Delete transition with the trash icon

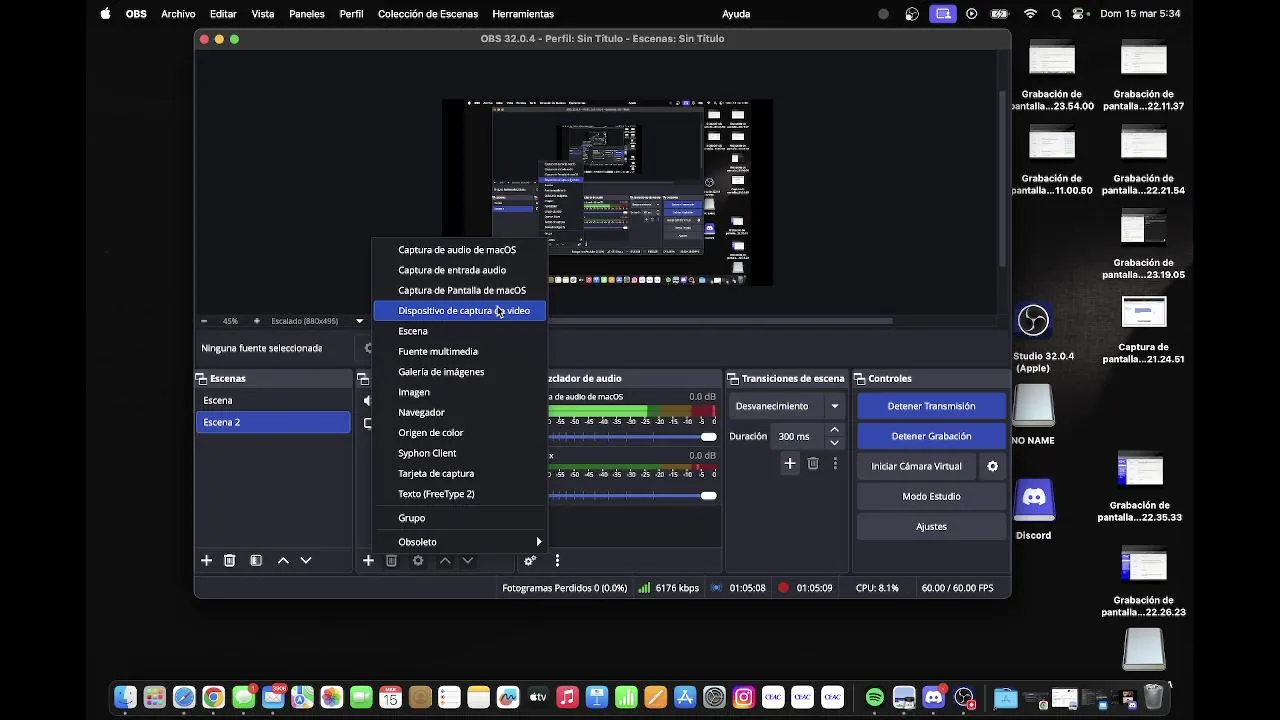[813, 463]
